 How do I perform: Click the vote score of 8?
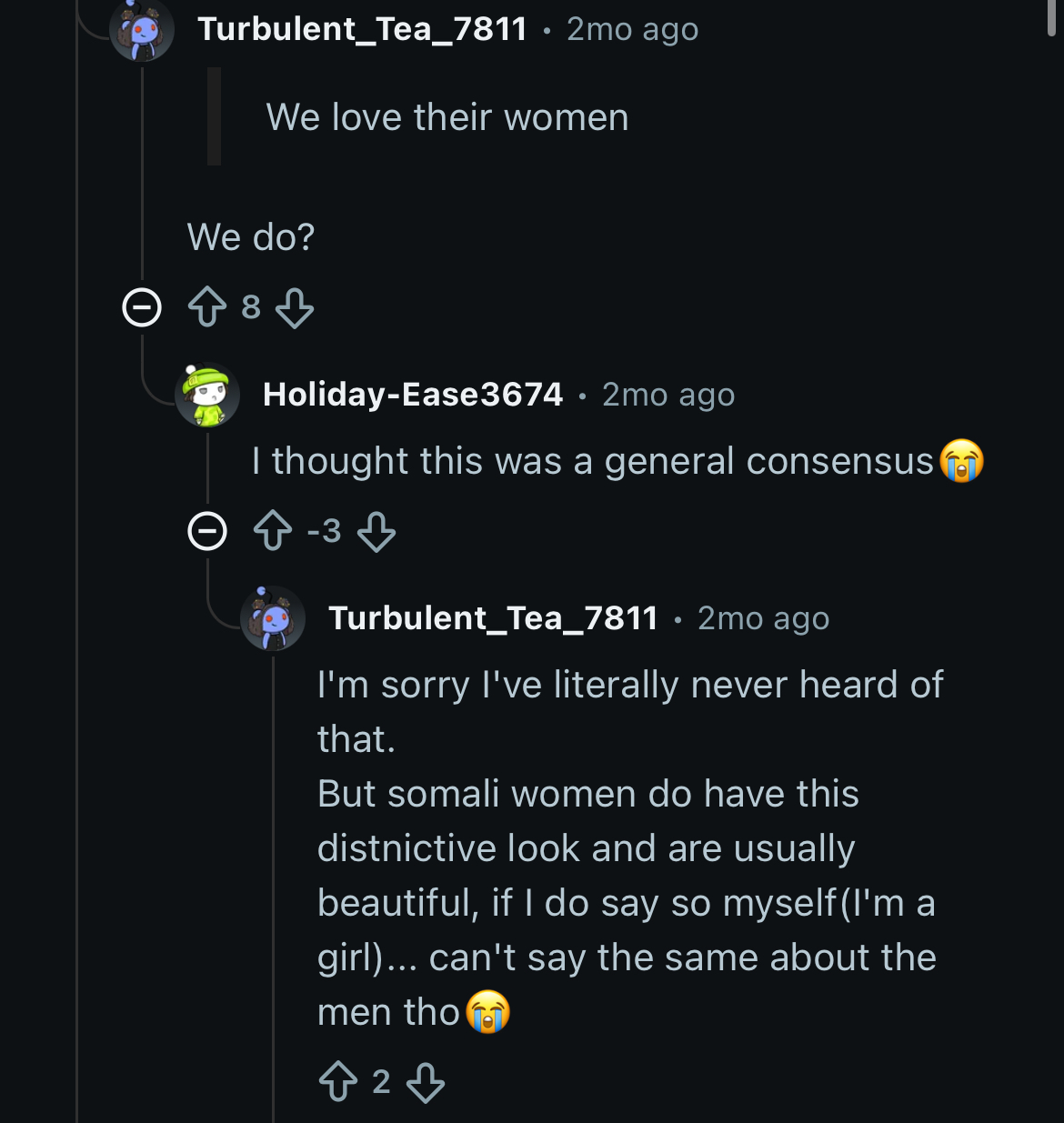(x=251, y=307)
